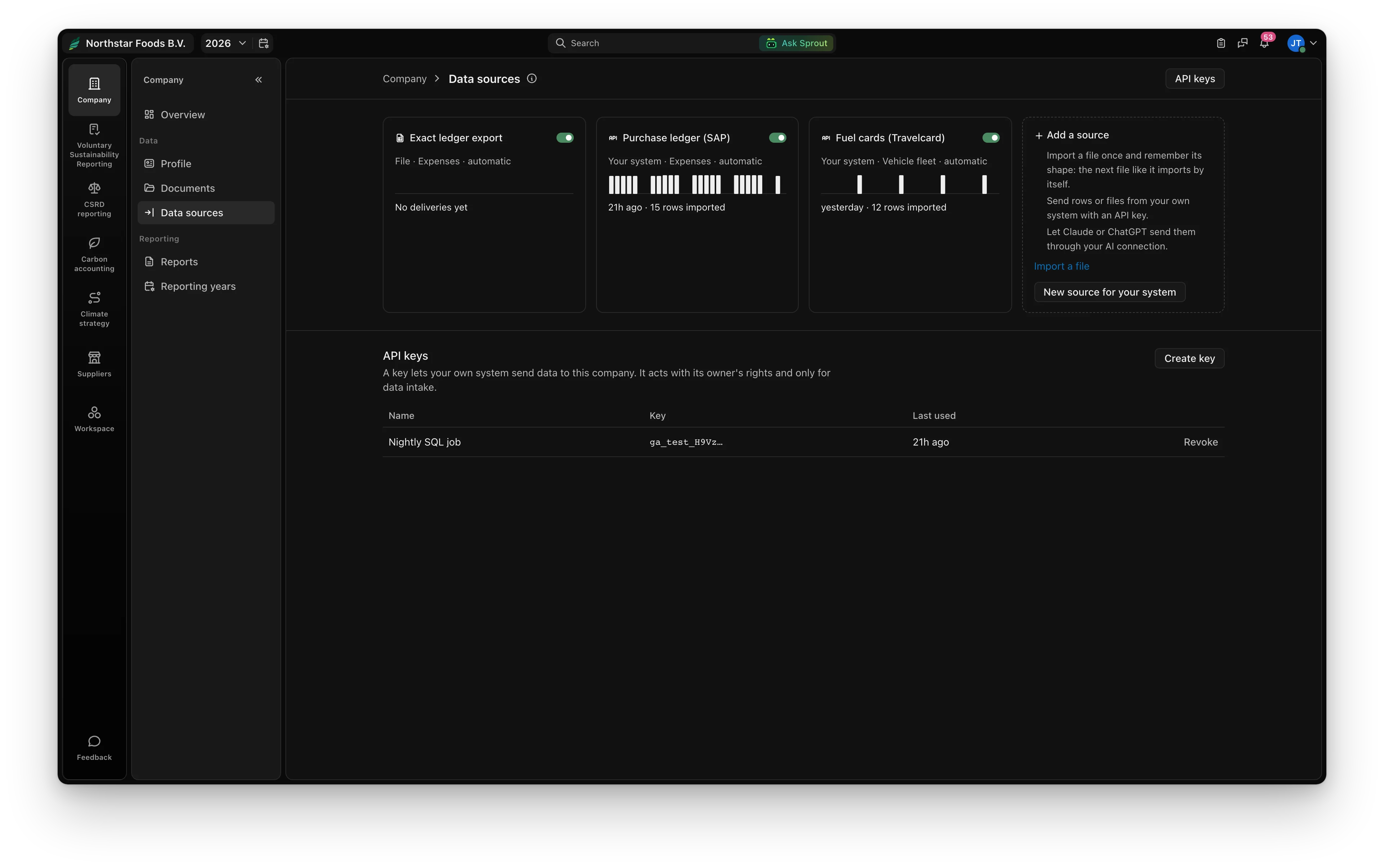Open the 2026 reporting year dropdown

point(226,43)
